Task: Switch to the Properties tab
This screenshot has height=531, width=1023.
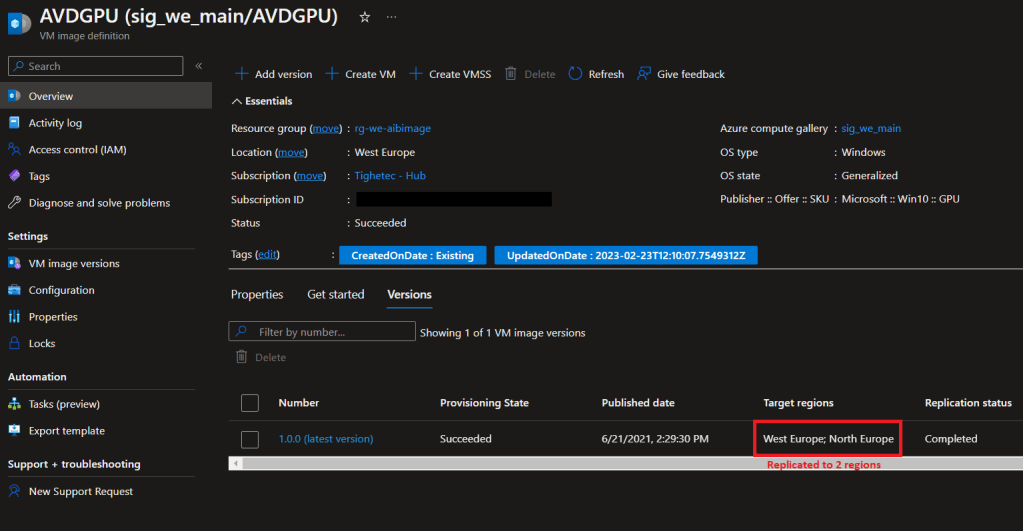Action: 257,295
